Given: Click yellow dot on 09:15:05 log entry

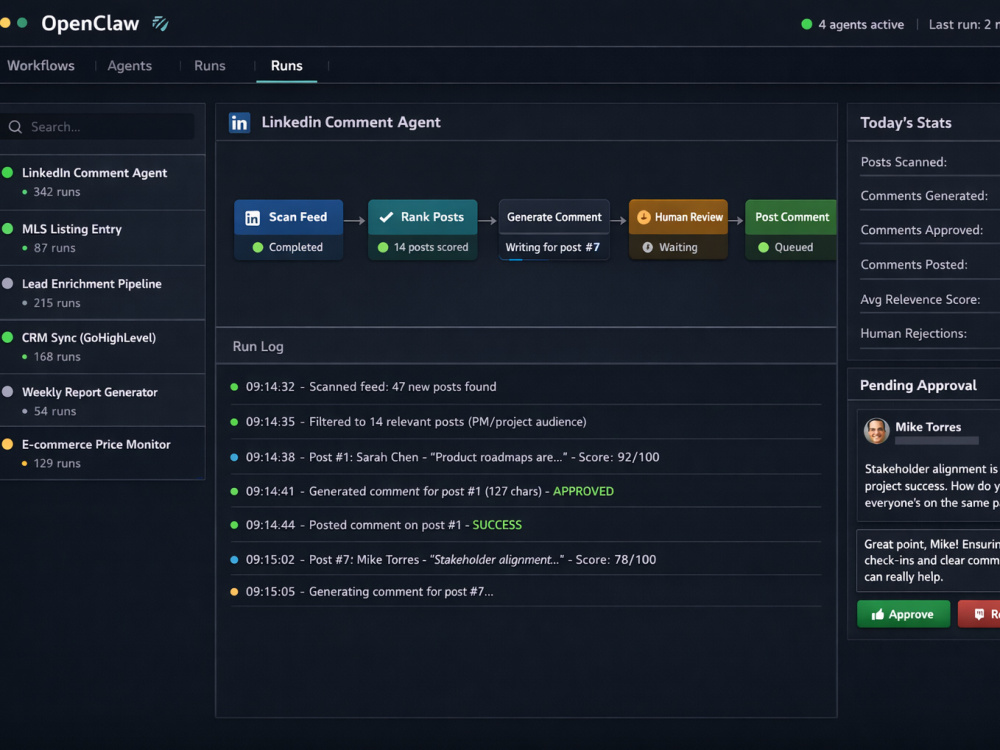Looking at the screenshot, I should 234,592.
